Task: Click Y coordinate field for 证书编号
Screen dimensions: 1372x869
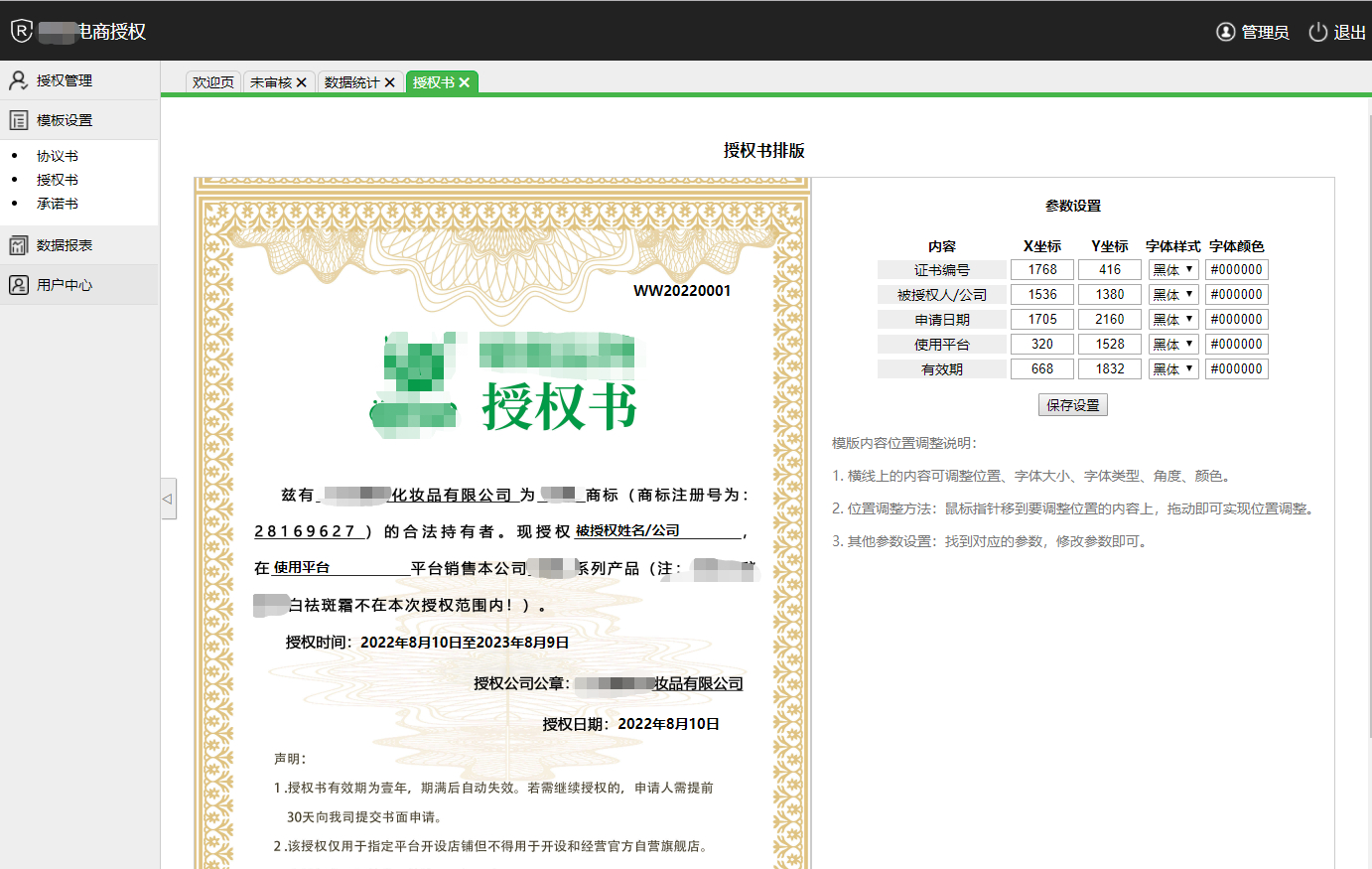Action: 1110,269
